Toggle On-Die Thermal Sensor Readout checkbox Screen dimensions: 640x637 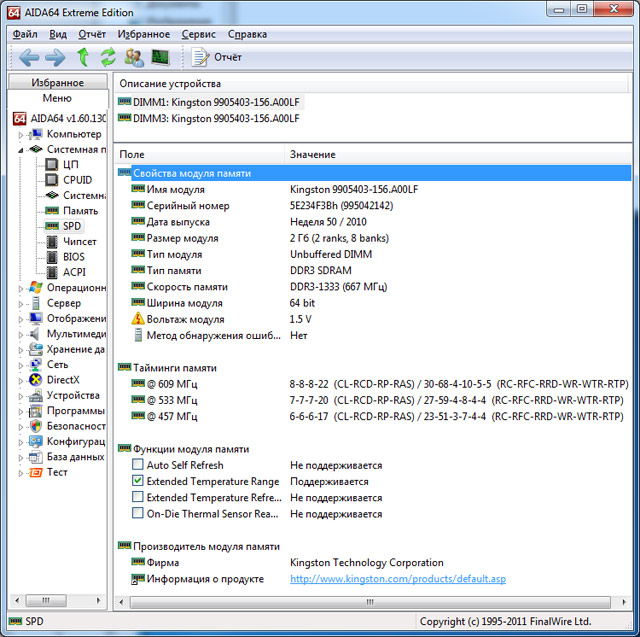[x=138, y=513]
